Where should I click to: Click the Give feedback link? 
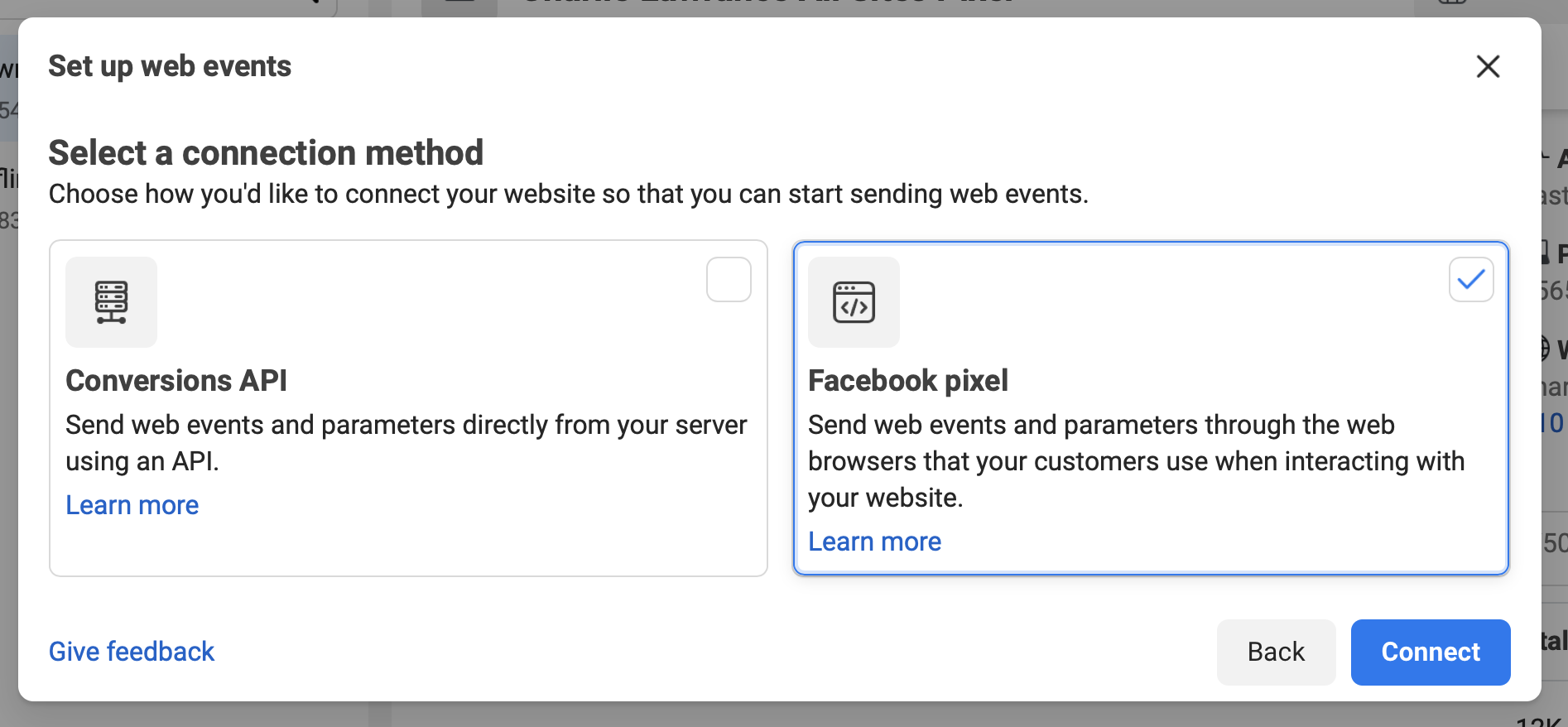click(x=131, y=652)
